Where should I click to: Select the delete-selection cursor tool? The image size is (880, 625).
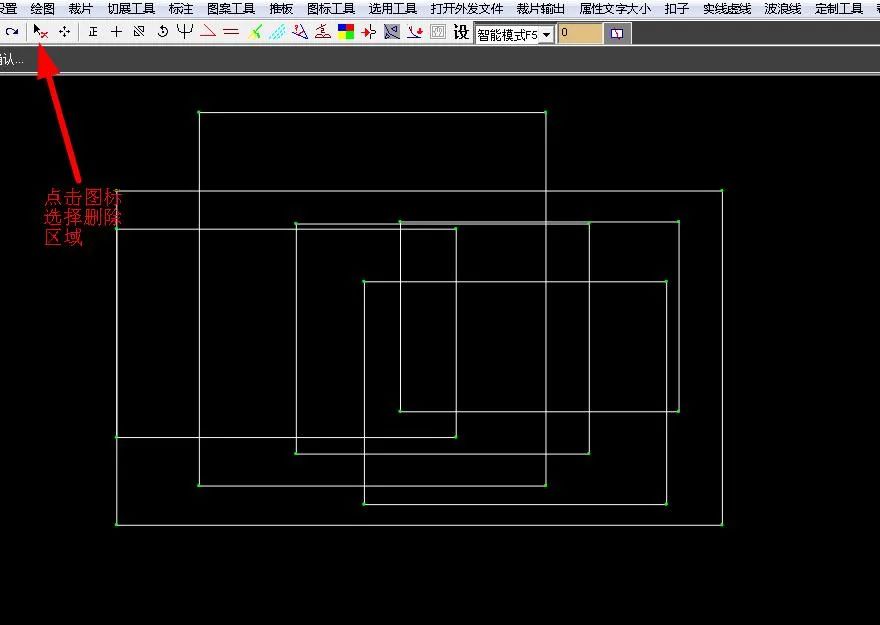click(x=40, y=32)
